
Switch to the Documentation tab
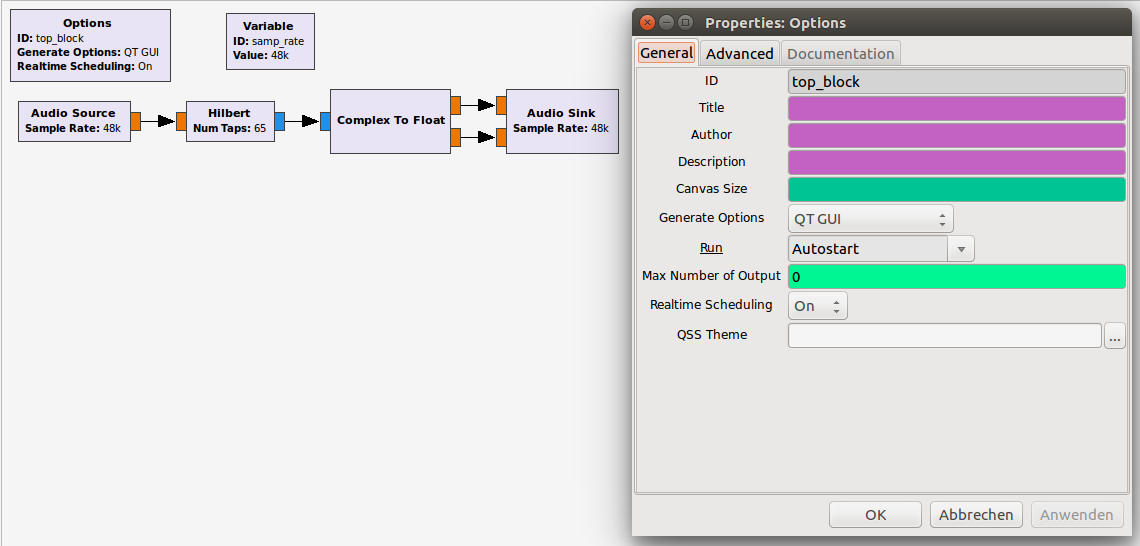pos(840,54)
